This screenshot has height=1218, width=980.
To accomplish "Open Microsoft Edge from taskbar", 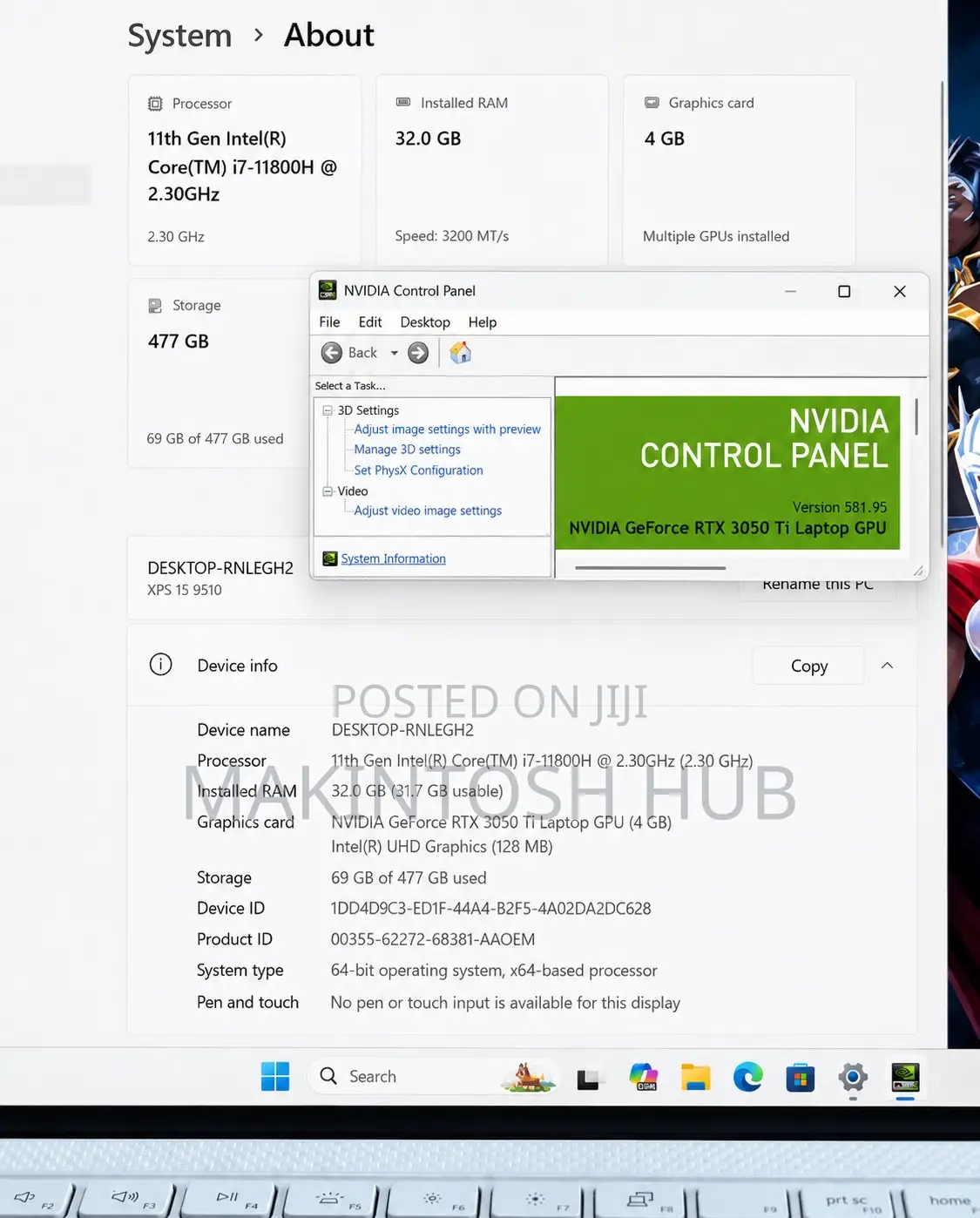I will click(747, 1078).
